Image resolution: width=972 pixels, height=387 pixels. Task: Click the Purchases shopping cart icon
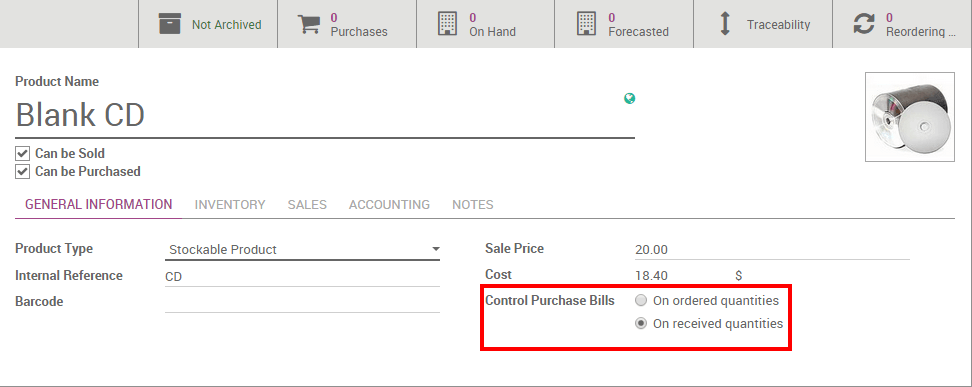(309, 24)
